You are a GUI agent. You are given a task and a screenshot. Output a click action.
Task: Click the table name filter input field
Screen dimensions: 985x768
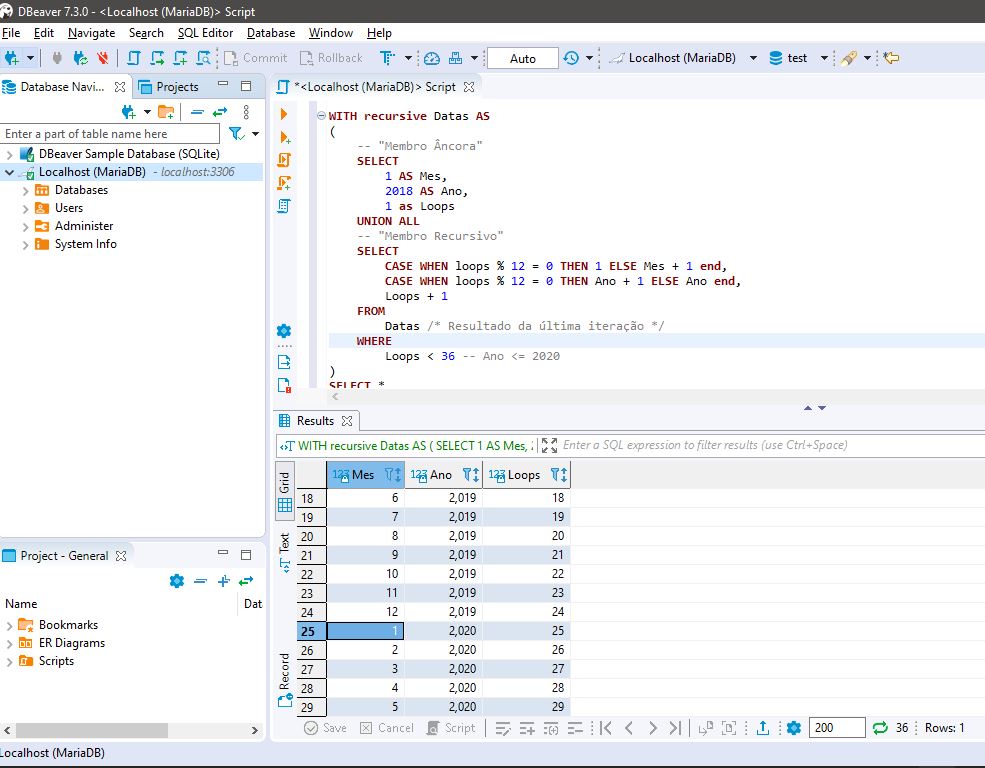[110, 134]
